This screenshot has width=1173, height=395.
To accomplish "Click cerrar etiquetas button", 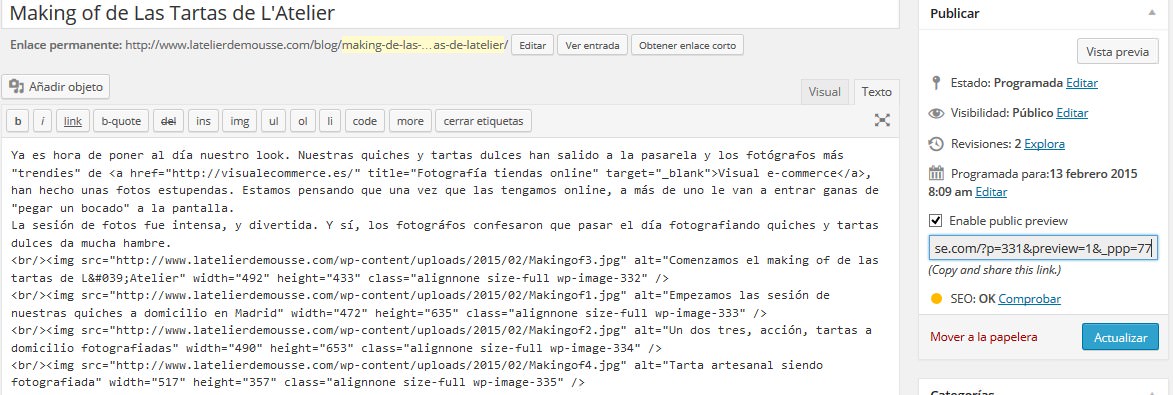I will point(483,120).
